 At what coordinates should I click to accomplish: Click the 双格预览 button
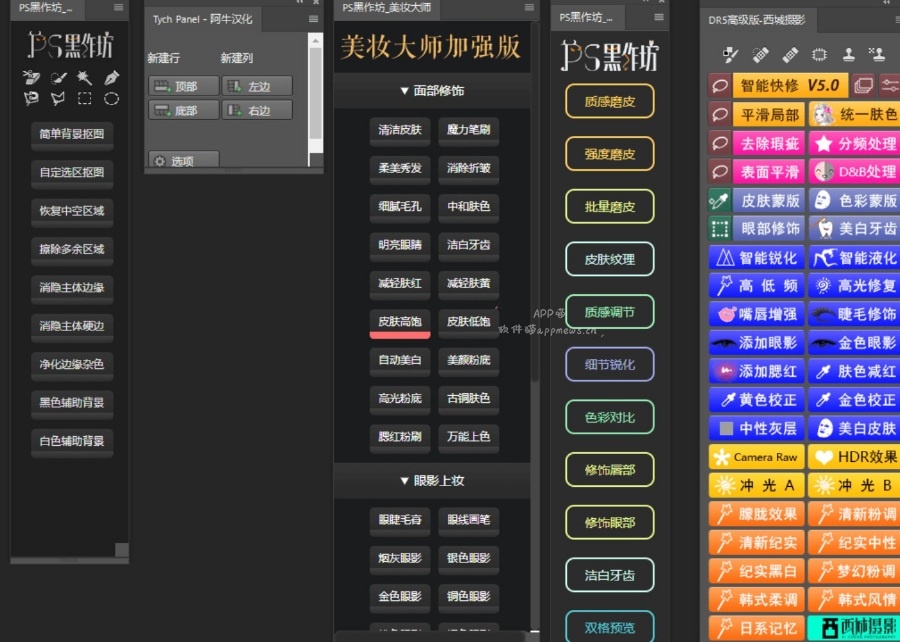click(x=610, y=627)
